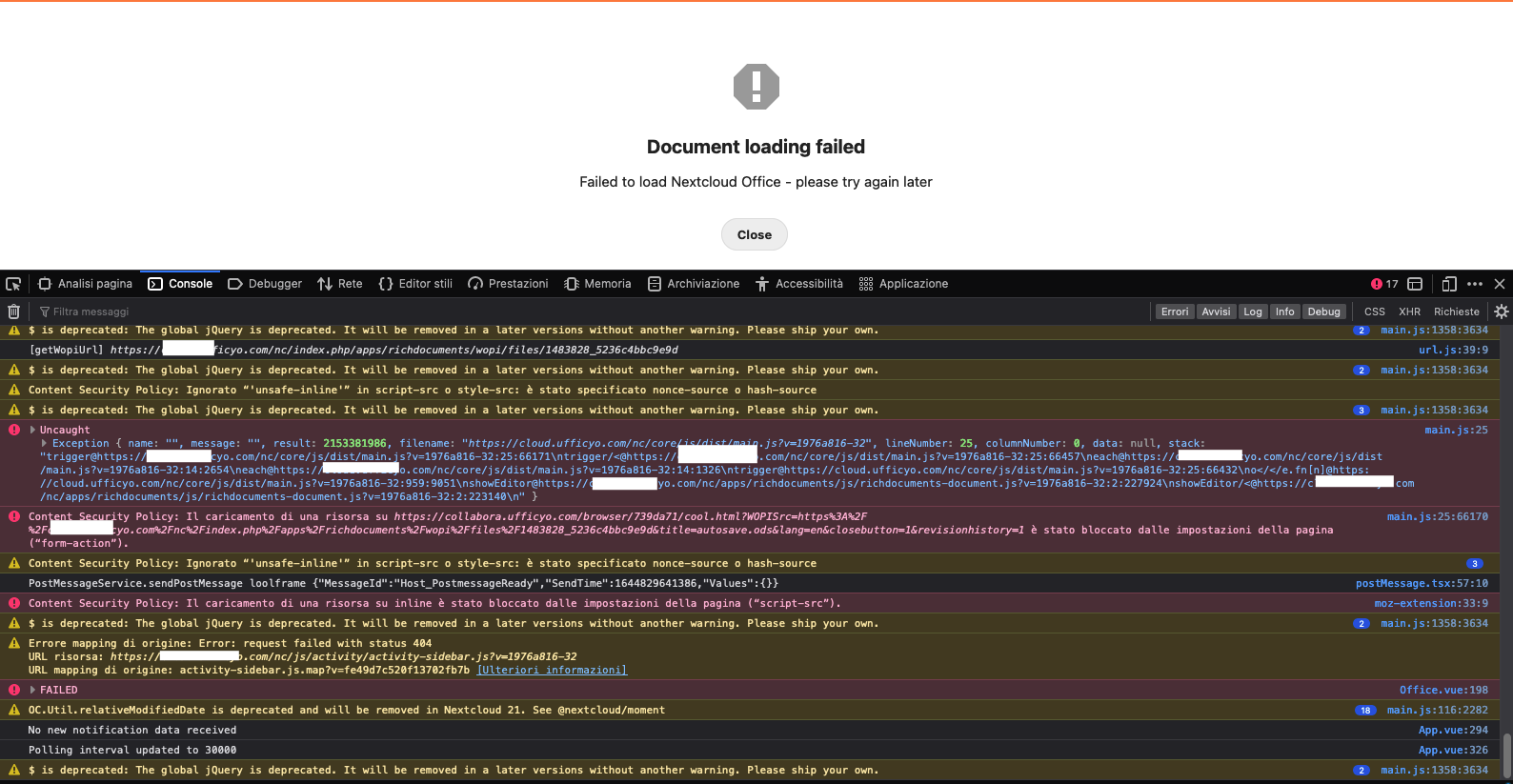Click the repeat count badge 18
This screenshot has width=1513, height=784.
[1365, 711]
